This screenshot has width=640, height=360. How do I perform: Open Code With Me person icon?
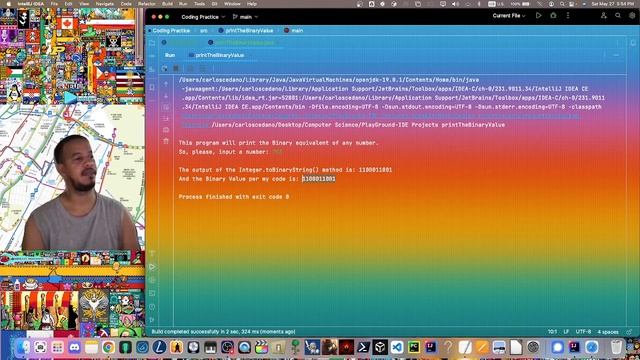604,16
